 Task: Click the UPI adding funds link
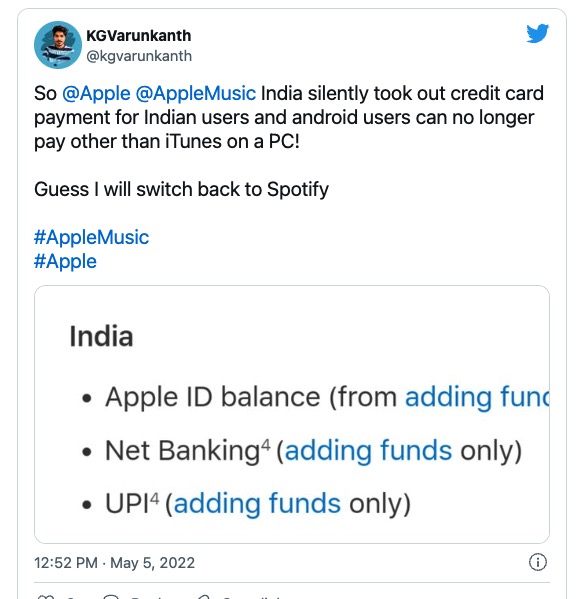coord(257,503)
